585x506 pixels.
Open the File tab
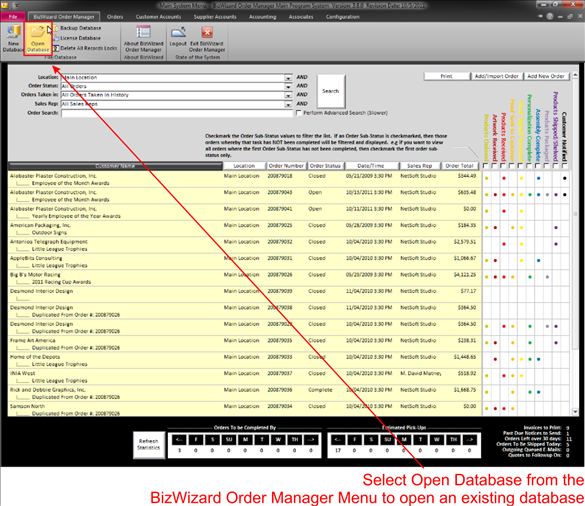pyautogui.click(x=13, y=17)
